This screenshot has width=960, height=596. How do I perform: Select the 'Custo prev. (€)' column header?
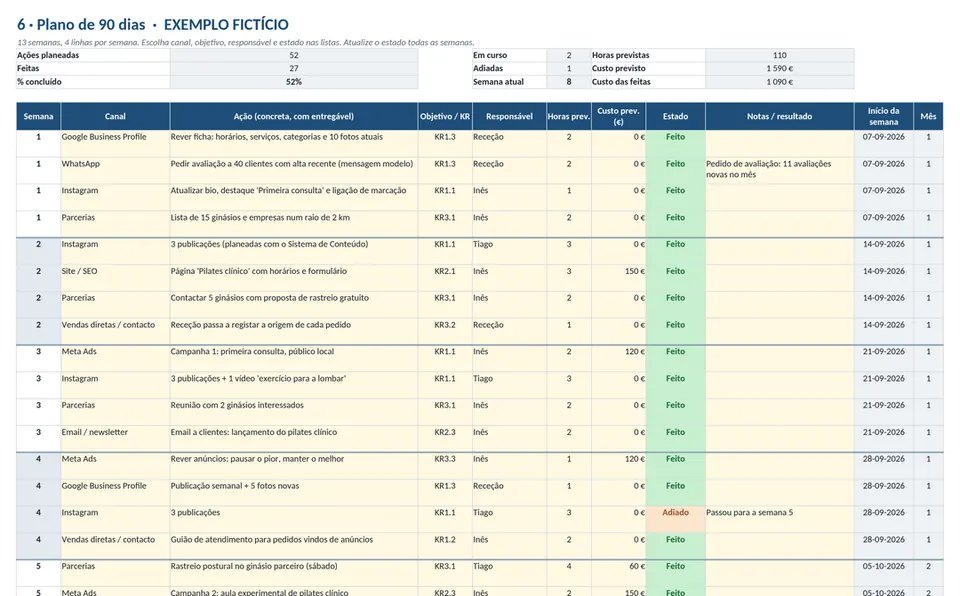pos(618,116)
